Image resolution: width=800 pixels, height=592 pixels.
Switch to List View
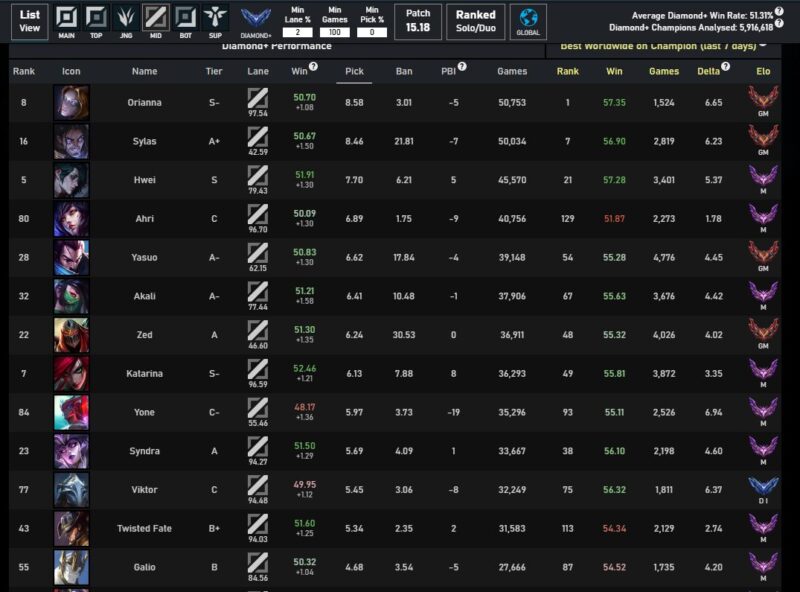tap(30, 20)
